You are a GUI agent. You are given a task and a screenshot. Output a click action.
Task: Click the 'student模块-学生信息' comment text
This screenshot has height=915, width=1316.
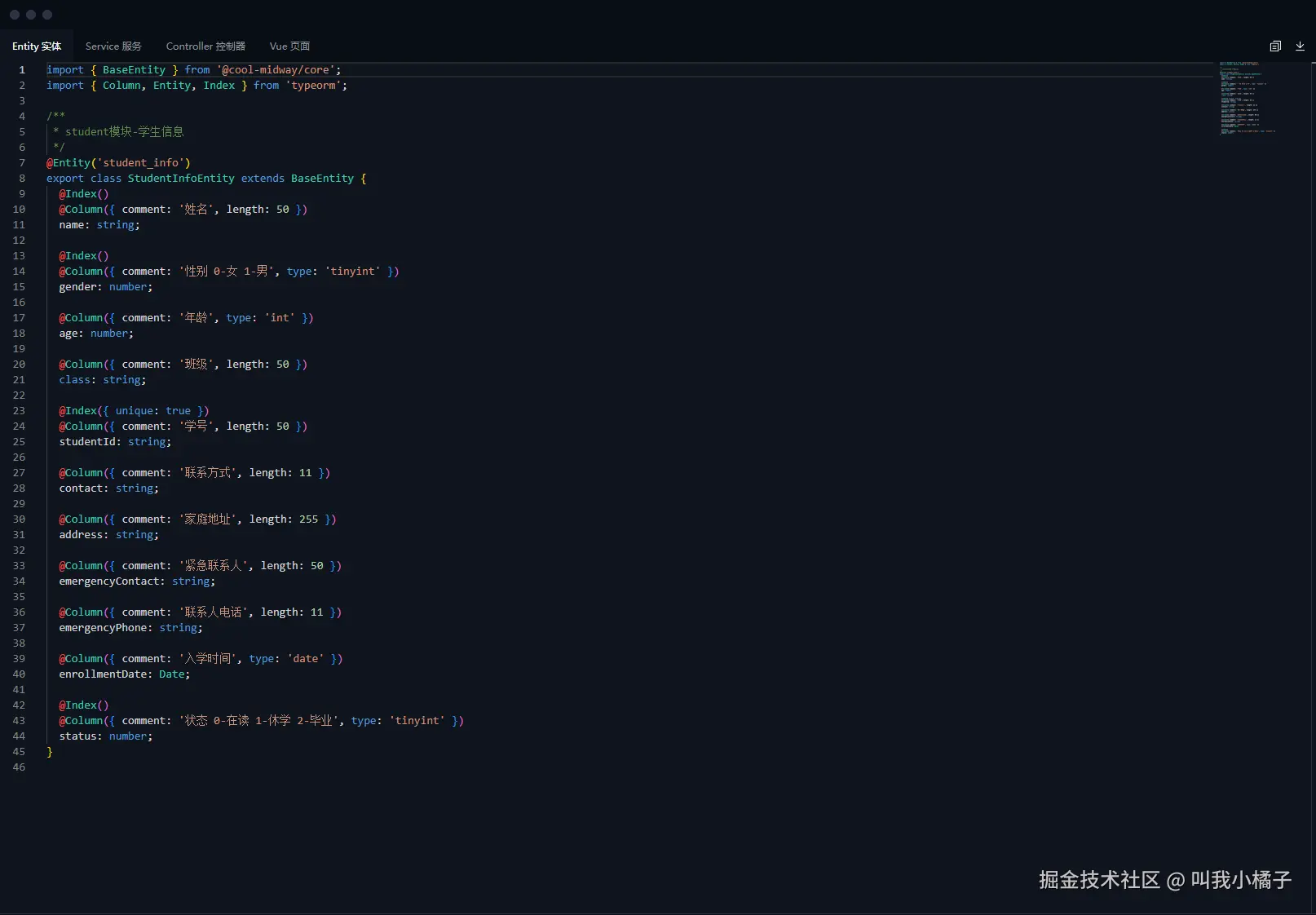[124, 132]
